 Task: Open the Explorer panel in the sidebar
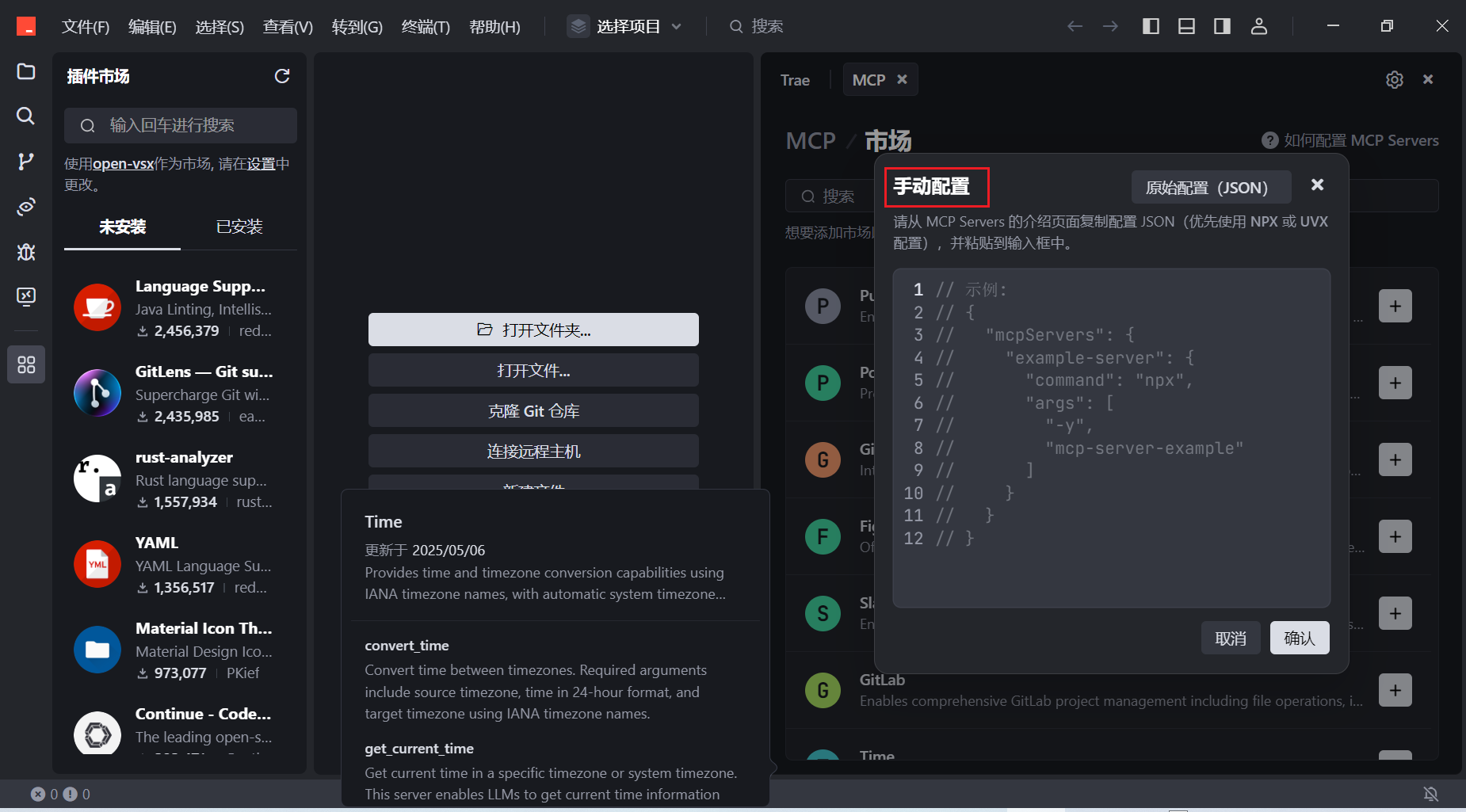click(x=25, y=71)
